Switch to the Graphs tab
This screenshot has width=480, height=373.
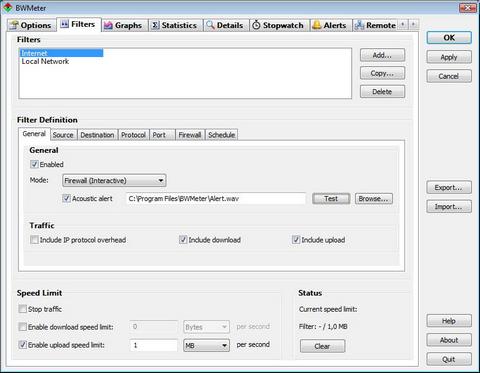point(123,25)
